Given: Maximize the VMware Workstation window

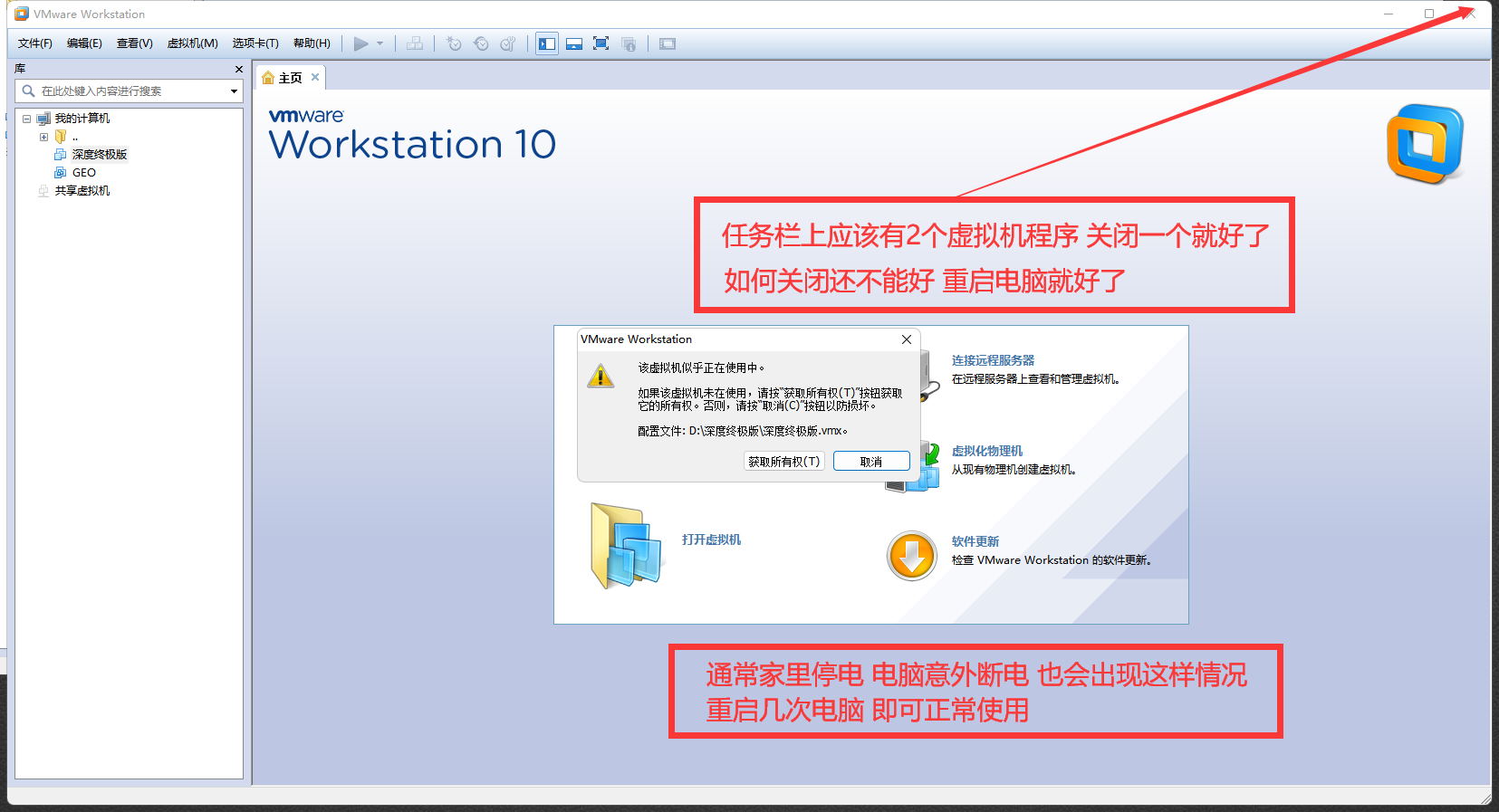Looking at the screenshot, I should pyautogui.click(x=1429, y=14).
